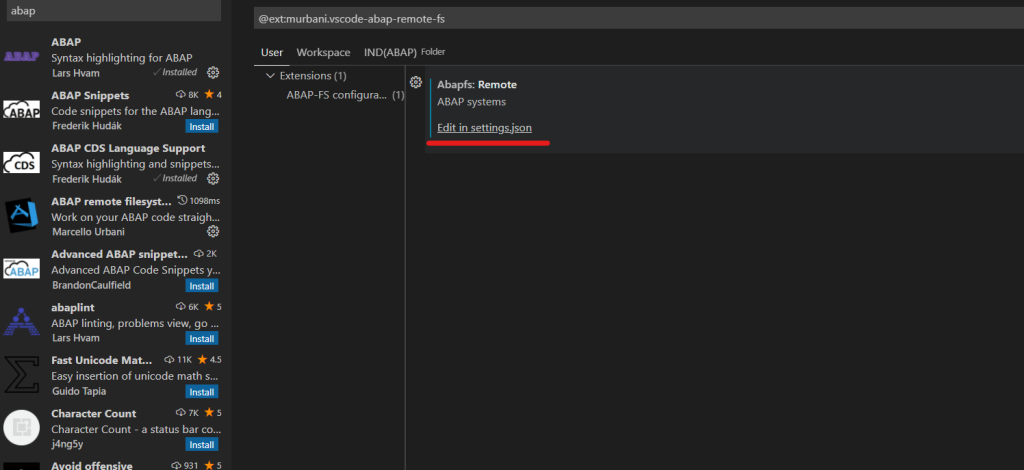The image size is (1024, 470).
Task: Install the abaplint extension
Action: click(x=202, y=339)
